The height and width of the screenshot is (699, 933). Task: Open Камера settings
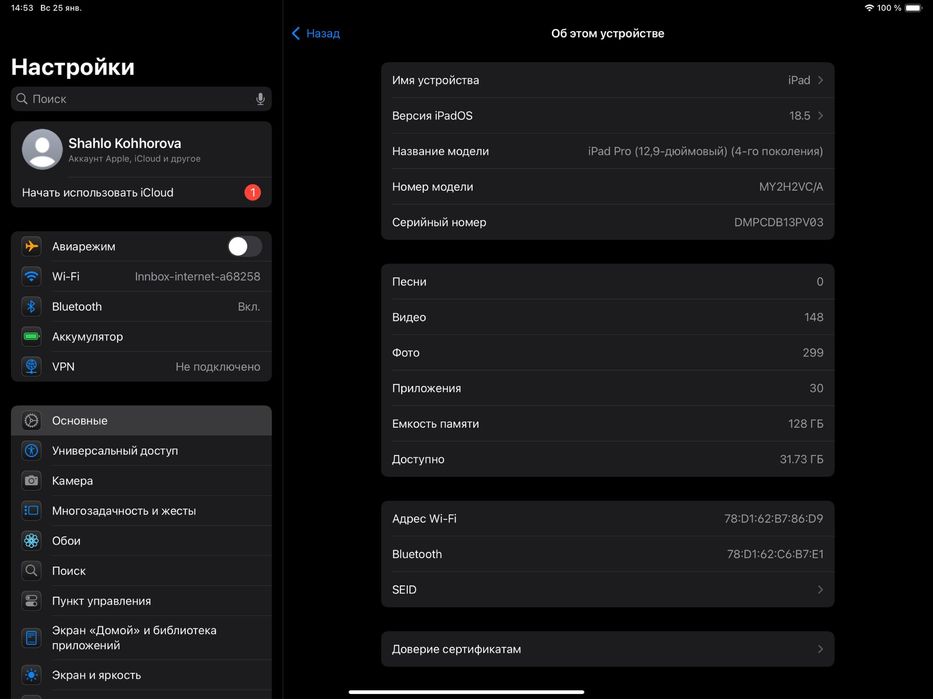click(141, 481)
